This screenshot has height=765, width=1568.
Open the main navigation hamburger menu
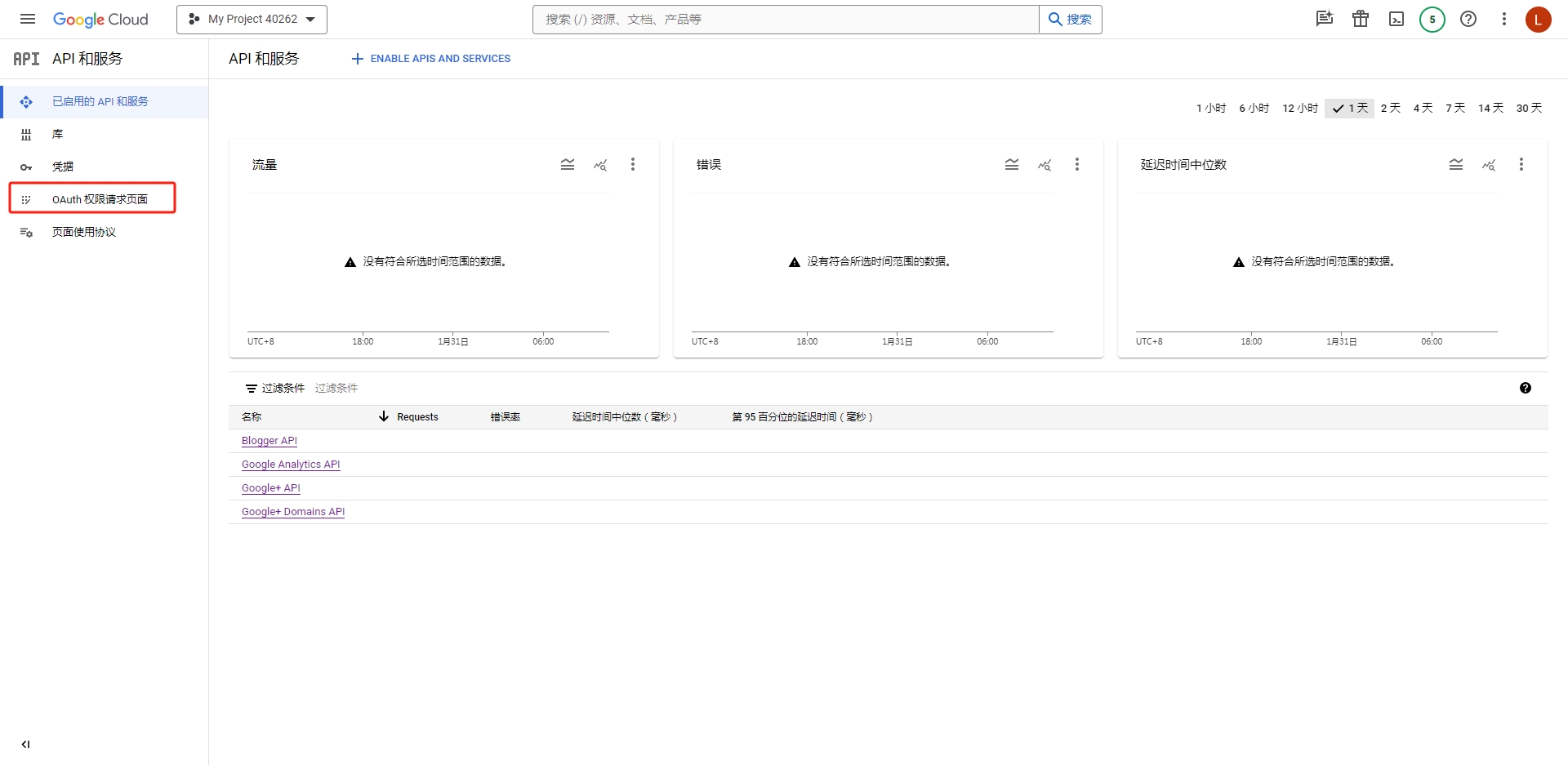(28, 19)
